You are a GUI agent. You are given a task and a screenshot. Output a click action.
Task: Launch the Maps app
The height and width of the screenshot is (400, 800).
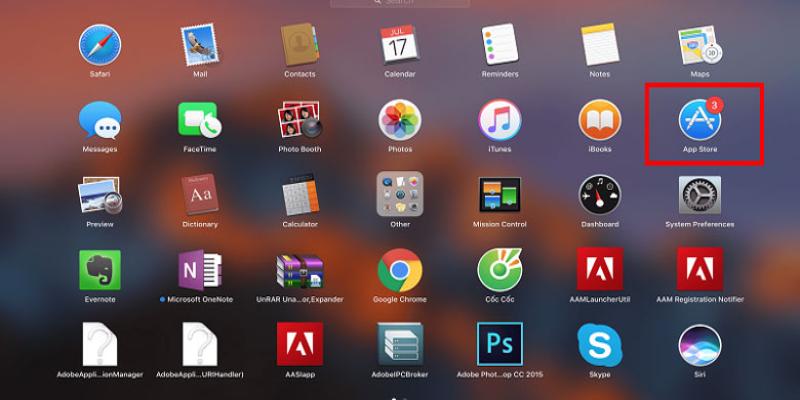[x=700, y=45]
